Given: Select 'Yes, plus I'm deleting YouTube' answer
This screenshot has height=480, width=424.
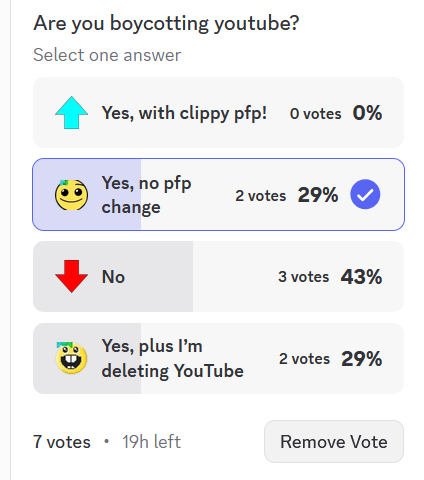Looking at the screenshot, I should [218, 358].
